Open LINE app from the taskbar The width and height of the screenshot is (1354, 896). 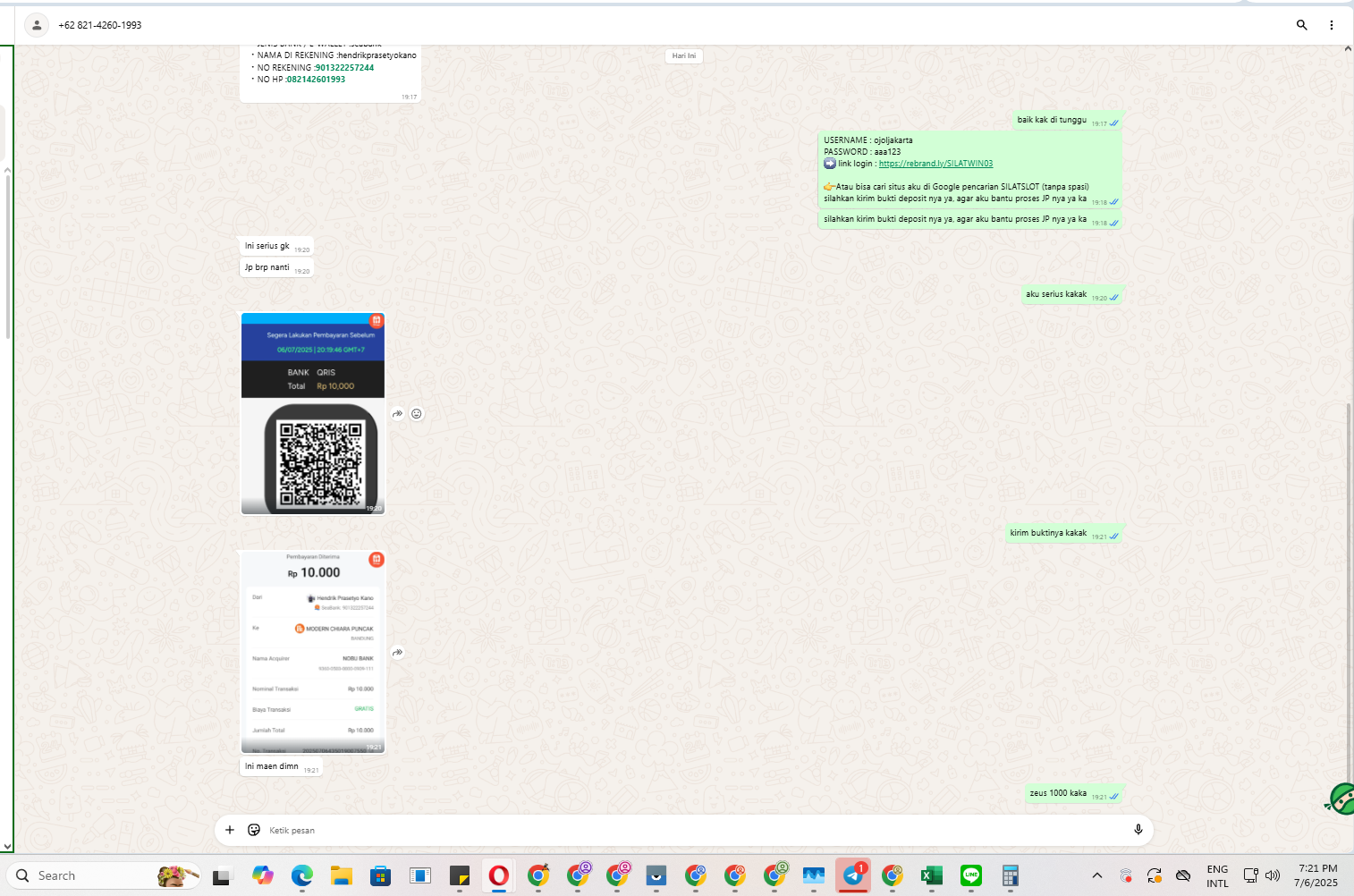[971, 875]
